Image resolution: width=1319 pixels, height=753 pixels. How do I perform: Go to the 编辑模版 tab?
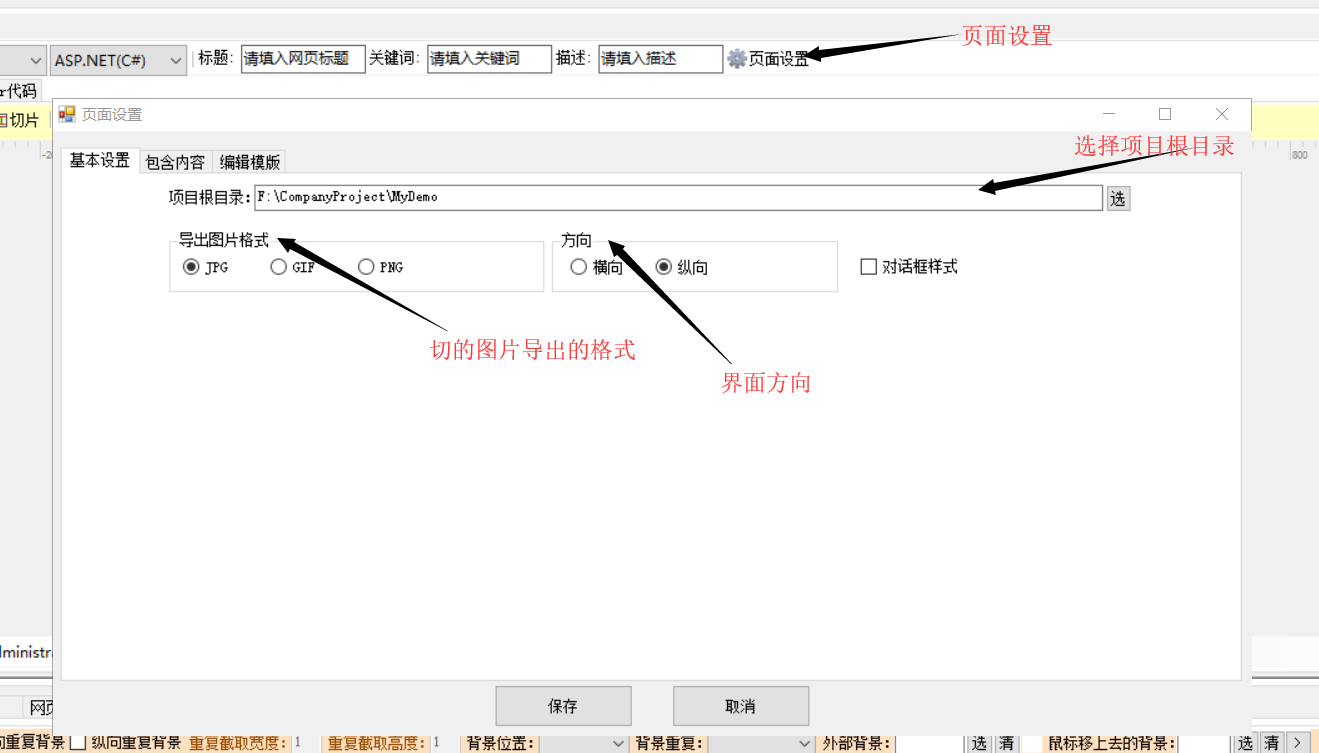(250, 162)
